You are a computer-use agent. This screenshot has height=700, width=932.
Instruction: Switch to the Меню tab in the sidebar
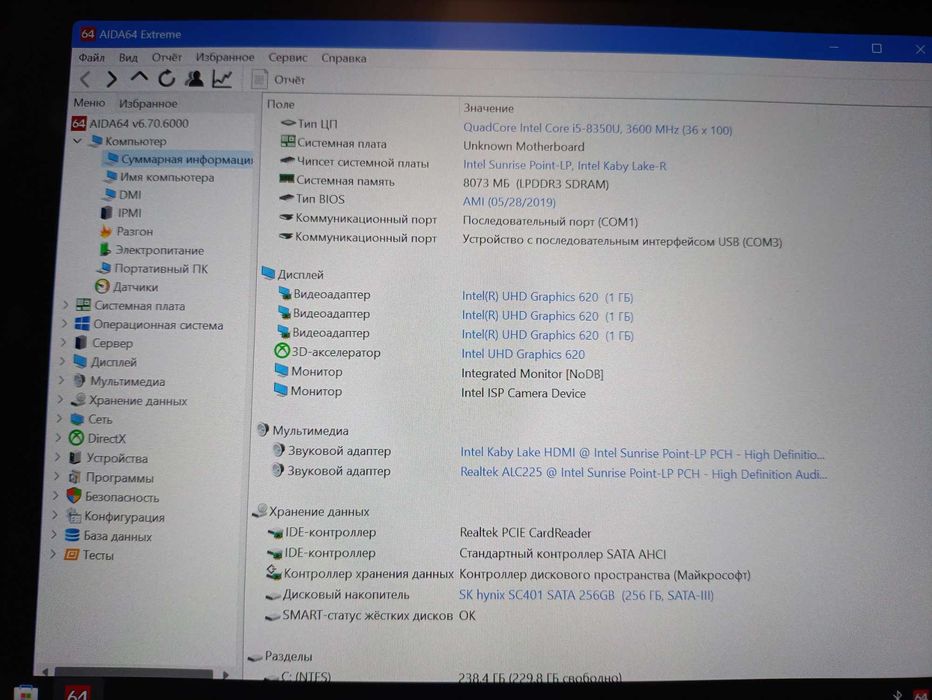[x=89, y=103]
